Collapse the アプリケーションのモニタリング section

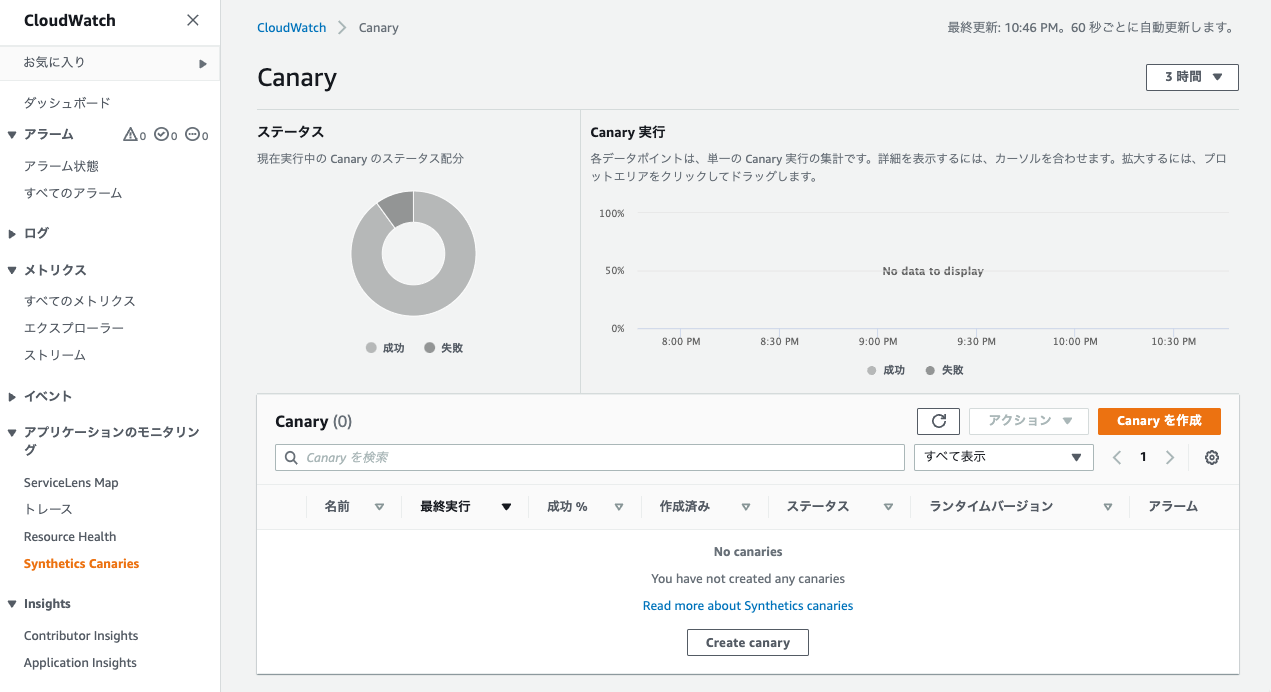tap(12, 433)
